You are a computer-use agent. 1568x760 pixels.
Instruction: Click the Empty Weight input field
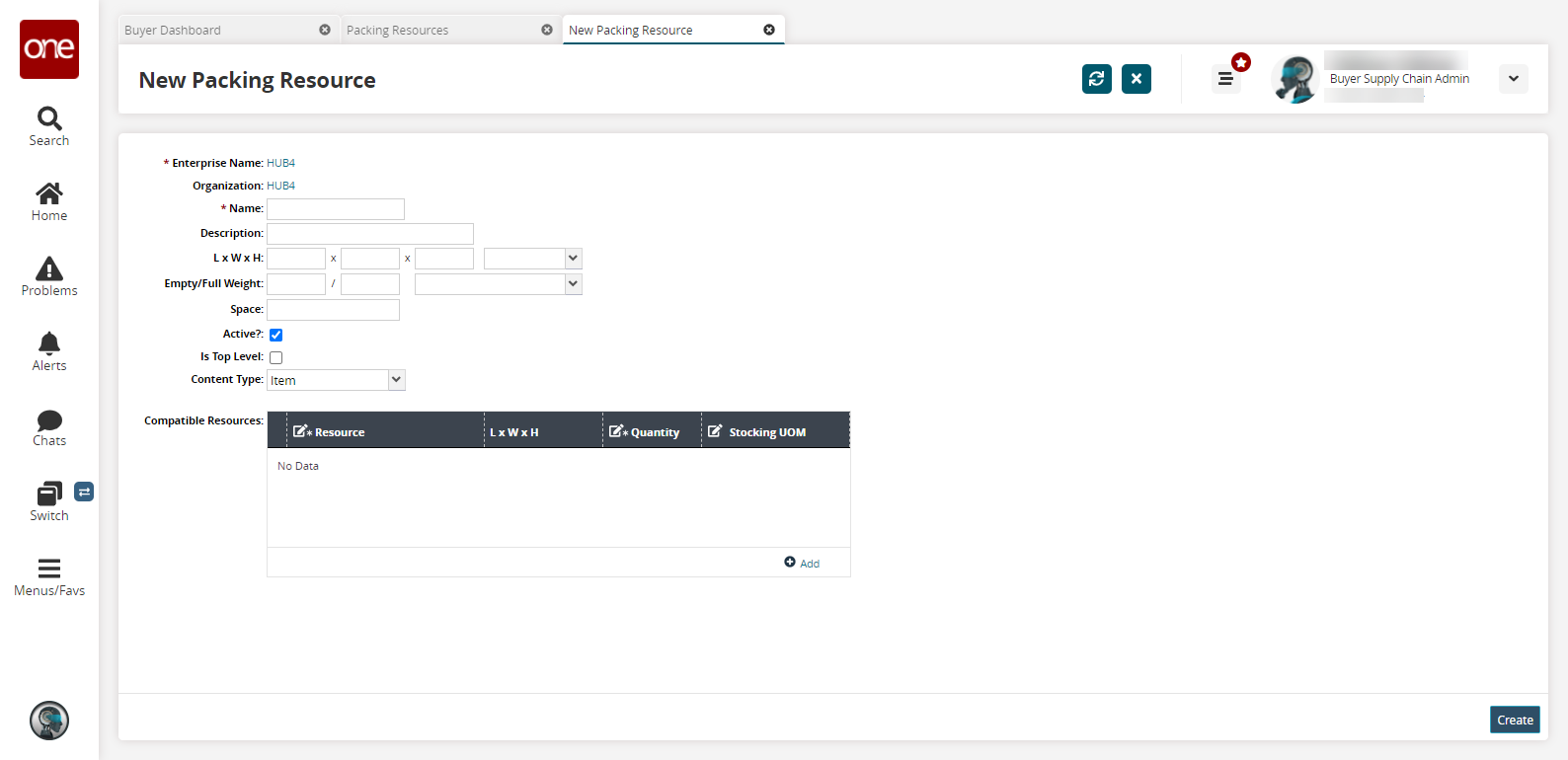point(296,284)
